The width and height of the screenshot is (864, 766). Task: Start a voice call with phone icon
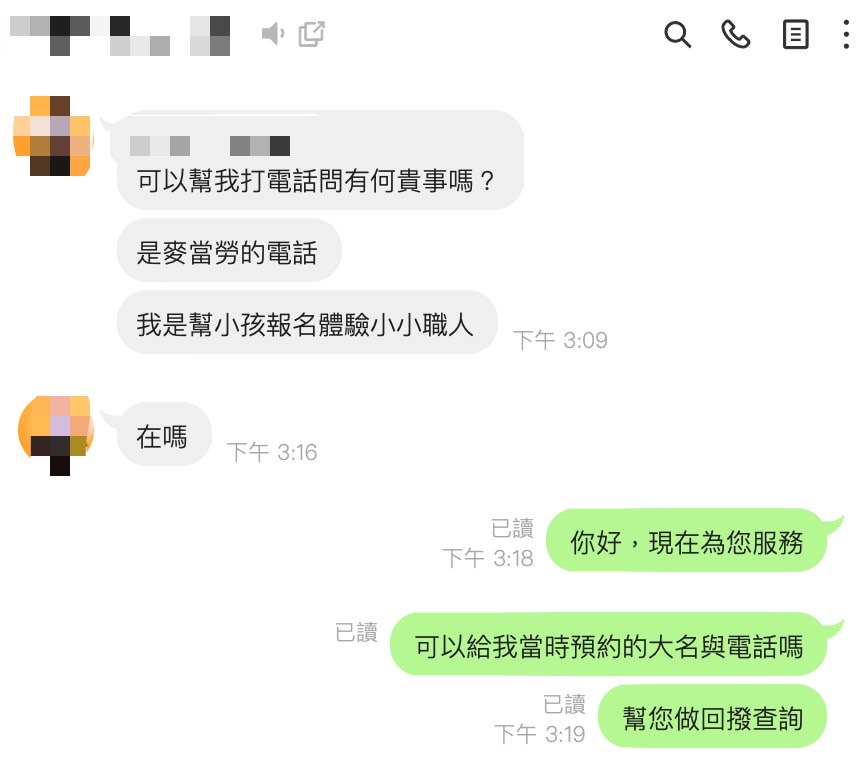(x=736, y=35)
